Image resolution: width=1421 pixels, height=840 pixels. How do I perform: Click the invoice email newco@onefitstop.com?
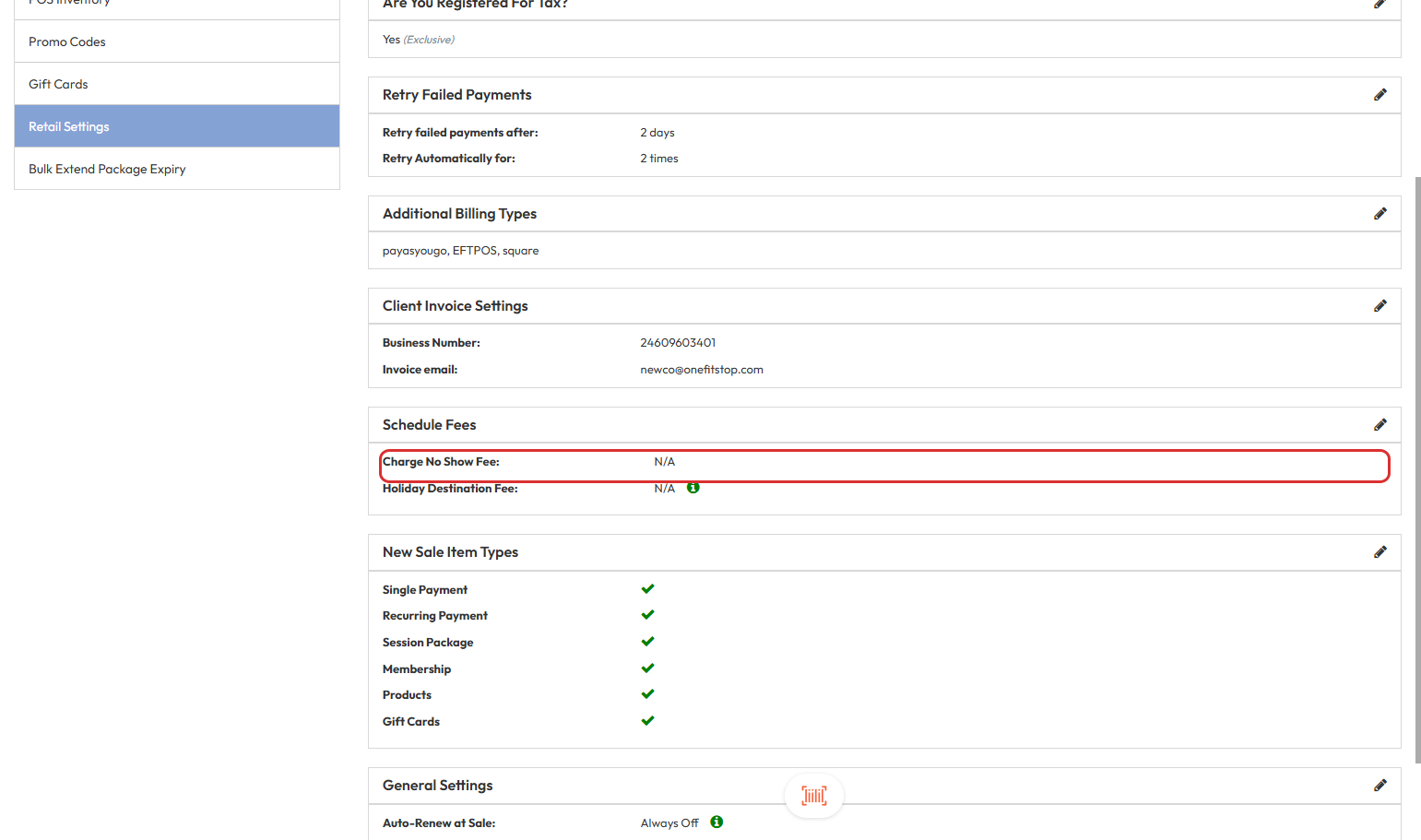[x=701, y=370]
